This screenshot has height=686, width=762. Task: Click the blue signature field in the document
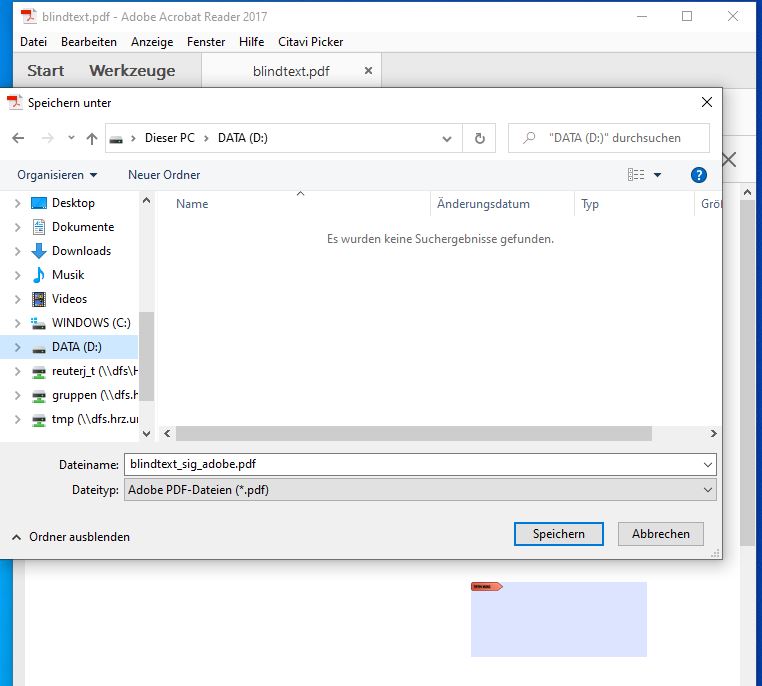click(558, 619)
